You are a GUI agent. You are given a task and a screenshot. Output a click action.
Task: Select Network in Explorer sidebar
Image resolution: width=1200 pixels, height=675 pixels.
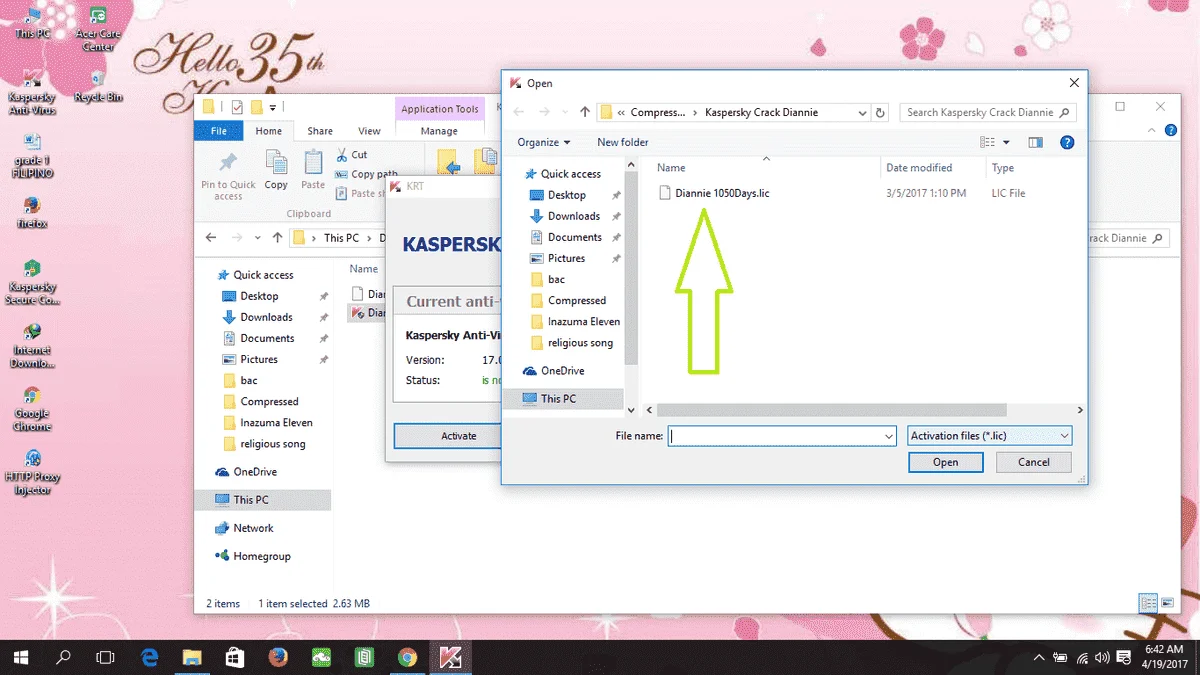coord(253,528)
